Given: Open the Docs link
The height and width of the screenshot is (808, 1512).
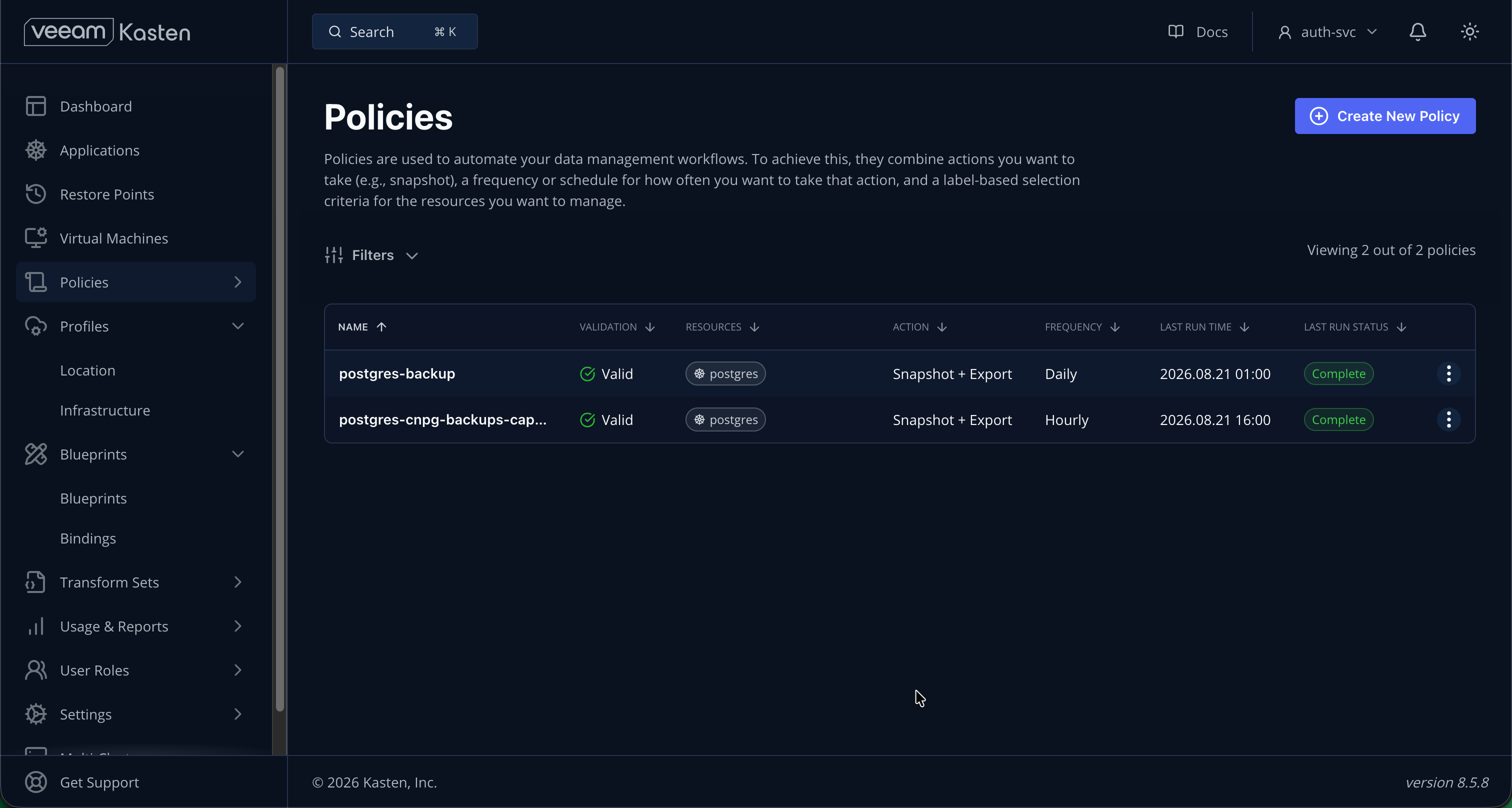Looking at the screenshot, I should [x=1198, y=31].
